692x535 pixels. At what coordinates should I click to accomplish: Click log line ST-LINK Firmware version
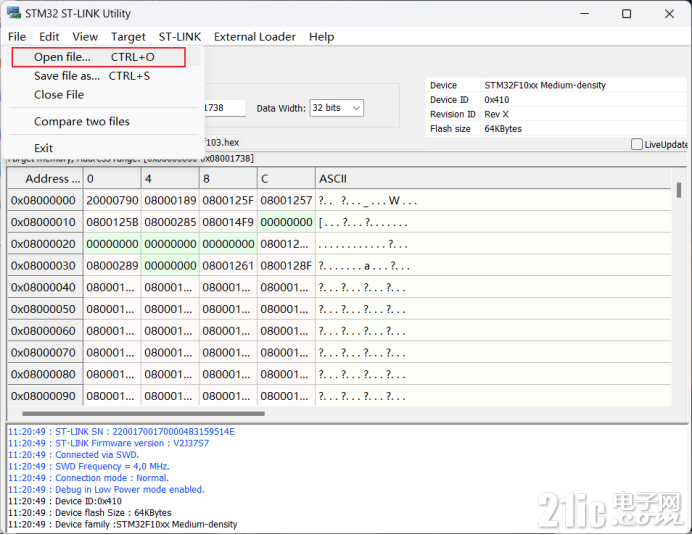(x=109, y=443)
